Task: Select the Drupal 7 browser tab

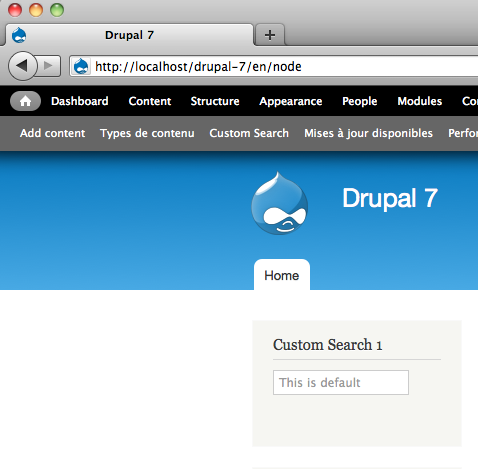Action: (x=129, y=35)
